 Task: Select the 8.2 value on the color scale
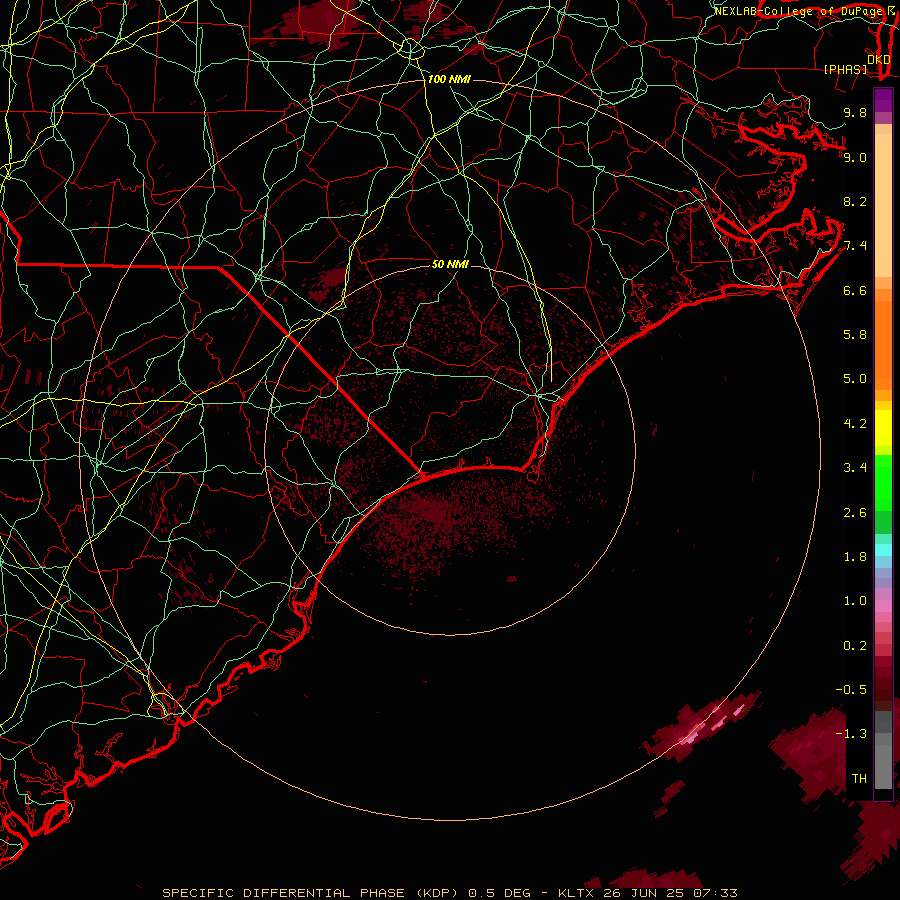click(x=855, y=201)
